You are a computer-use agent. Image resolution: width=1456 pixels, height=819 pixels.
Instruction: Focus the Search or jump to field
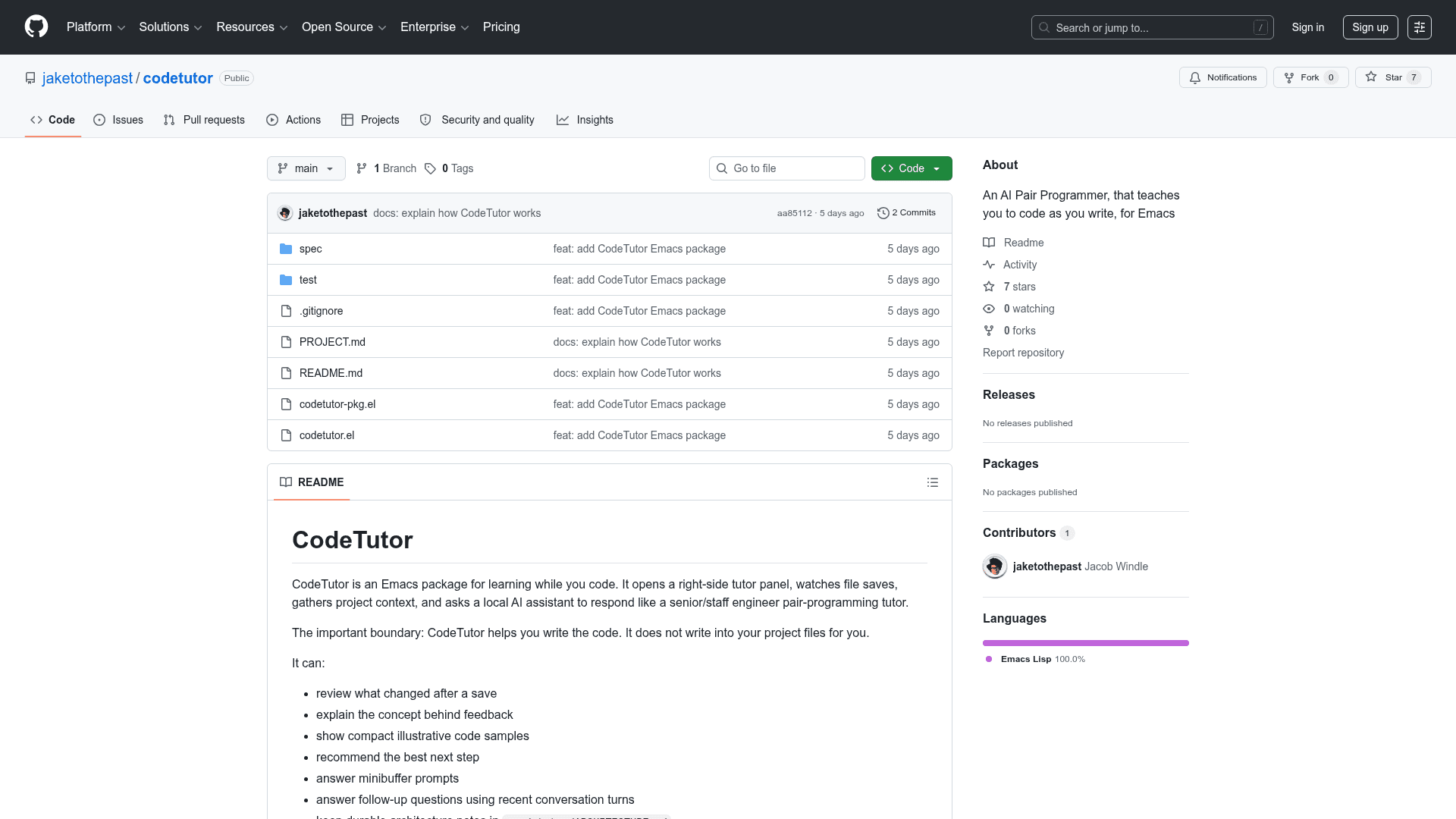click(x=1152, y=27)
